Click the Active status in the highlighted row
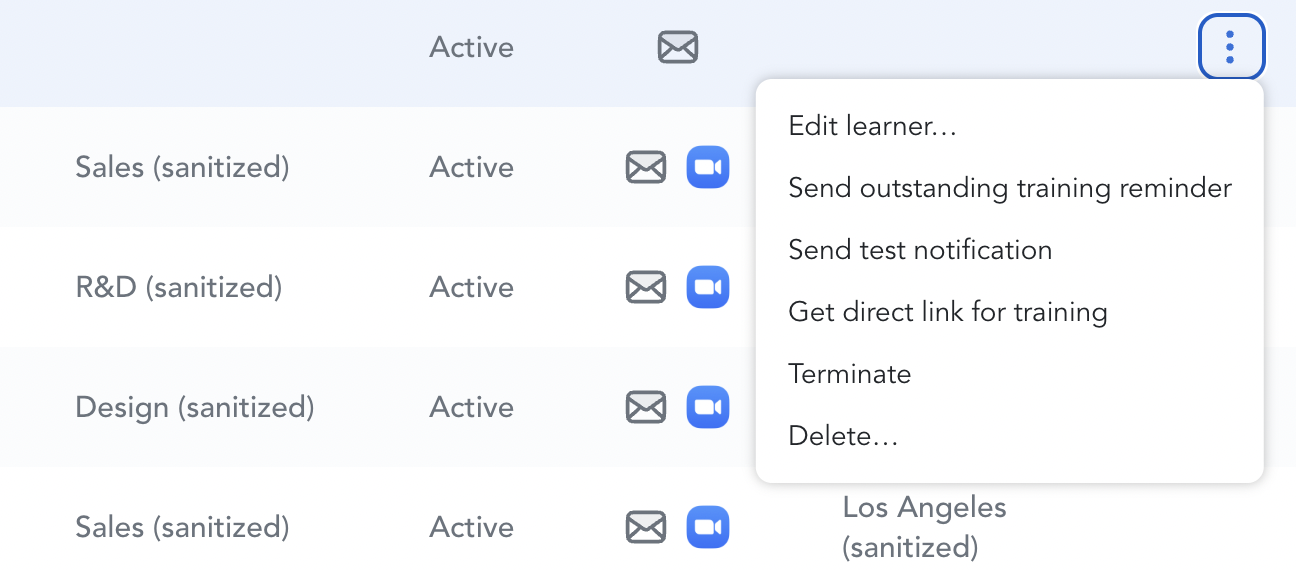Screen dimensions: 1296x570 (x=471, y=47)
